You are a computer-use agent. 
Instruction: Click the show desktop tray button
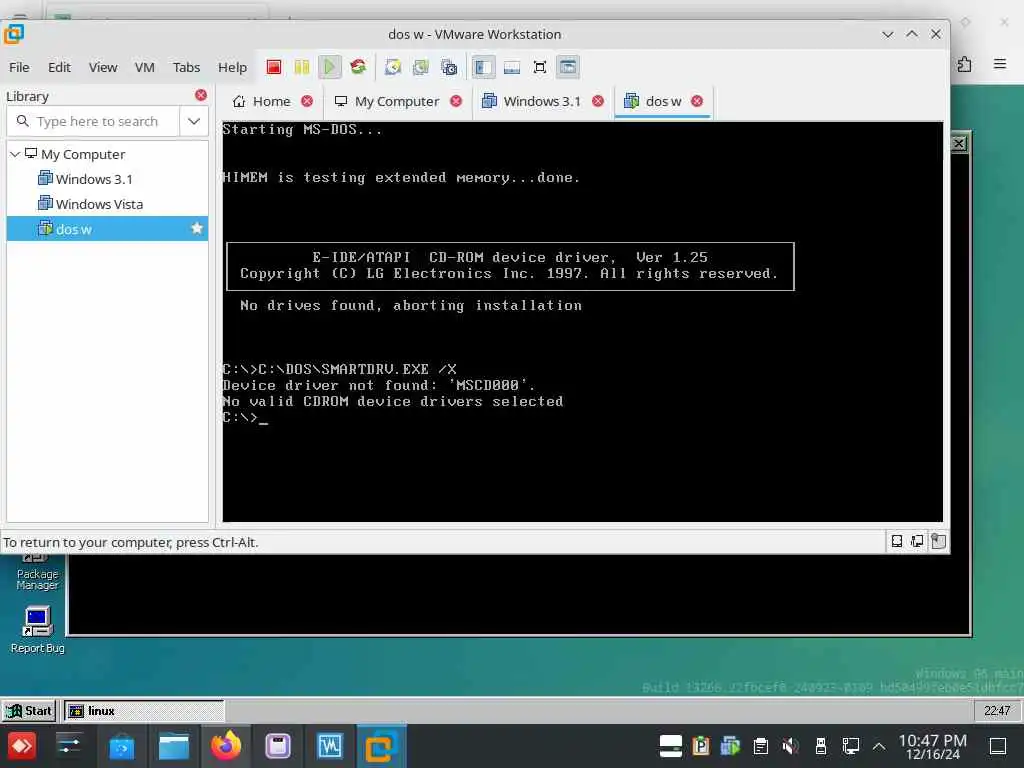coord(998,746)
